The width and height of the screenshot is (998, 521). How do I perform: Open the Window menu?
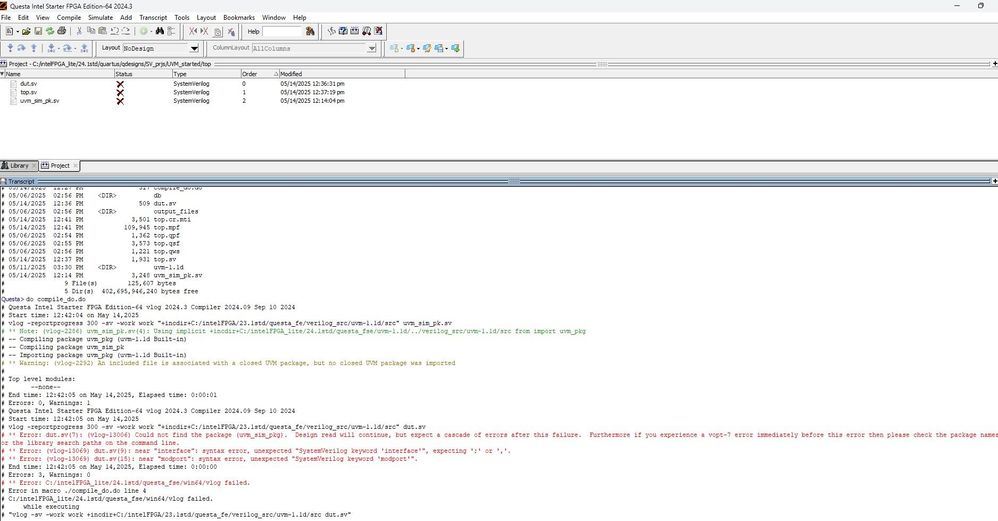click(x=274, y=18)
